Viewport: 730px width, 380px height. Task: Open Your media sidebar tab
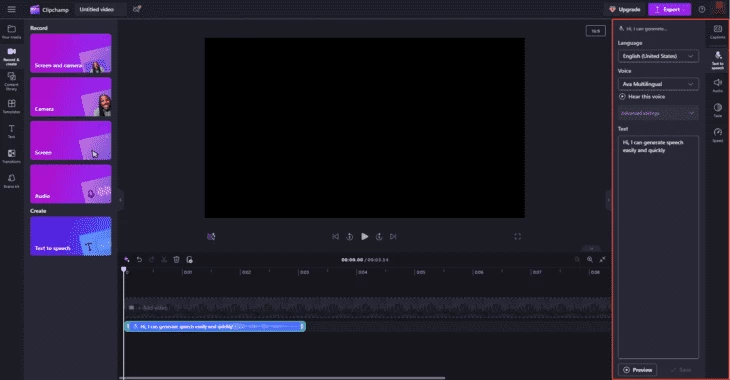12,32
